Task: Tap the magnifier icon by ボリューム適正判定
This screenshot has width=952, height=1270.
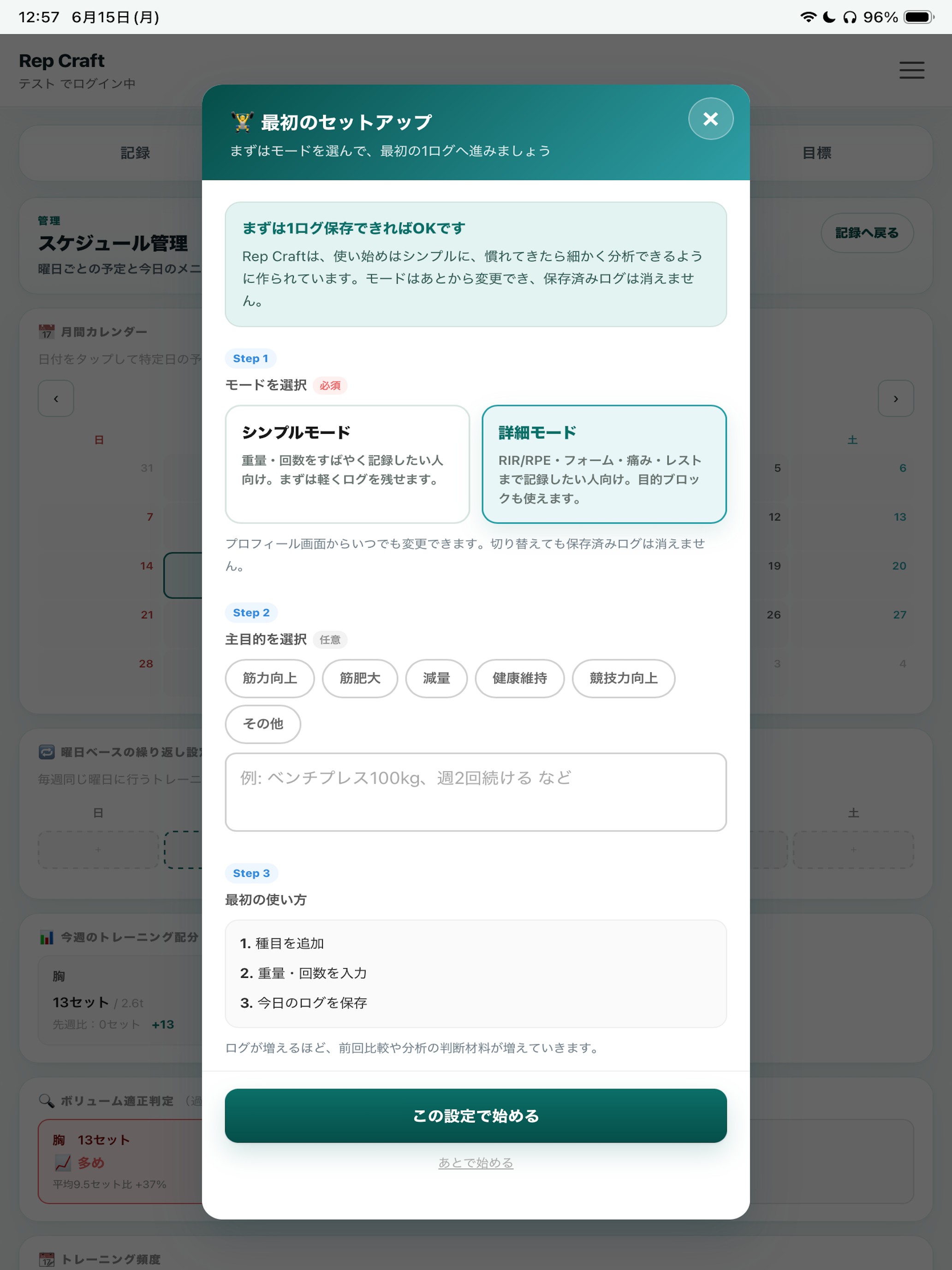Action: (x=47, y=1101)
